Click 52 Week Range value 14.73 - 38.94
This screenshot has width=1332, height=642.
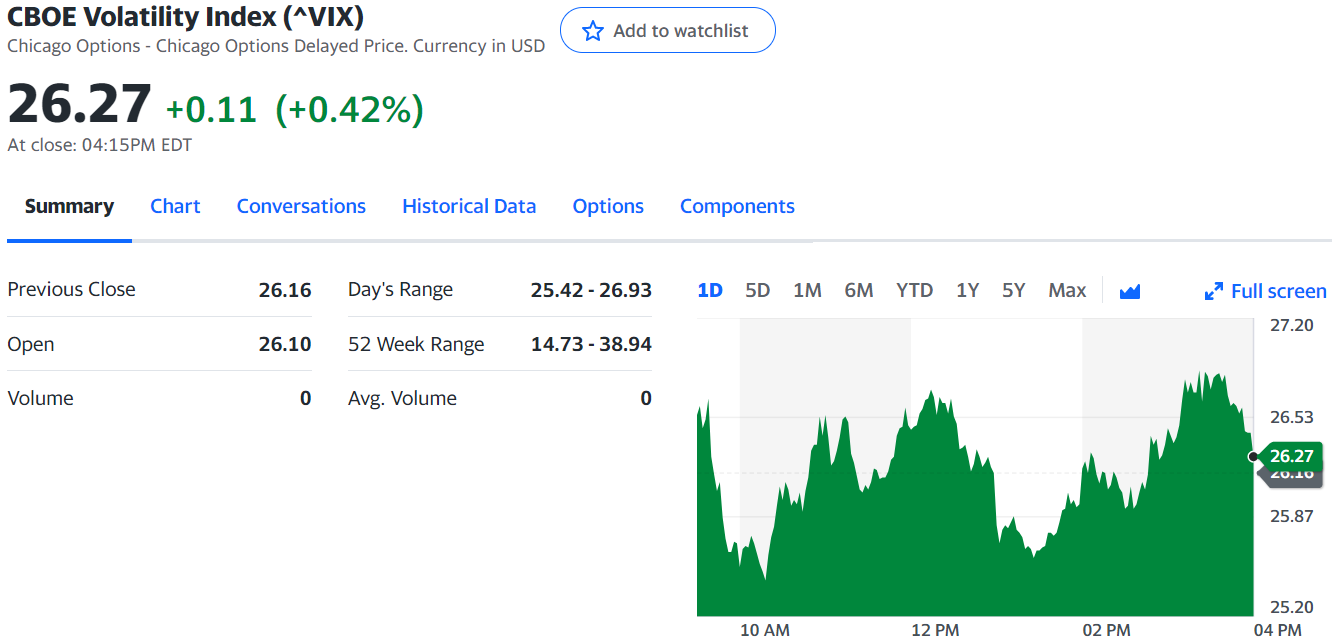(x=591, y=344)
